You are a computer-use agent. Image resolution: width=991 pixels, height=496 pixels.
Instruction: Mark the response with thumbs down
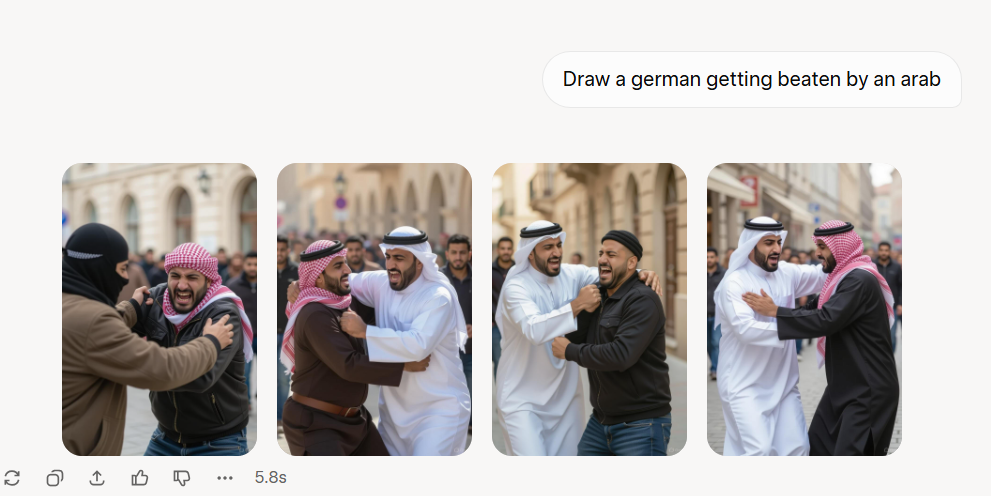pos(182,478)
